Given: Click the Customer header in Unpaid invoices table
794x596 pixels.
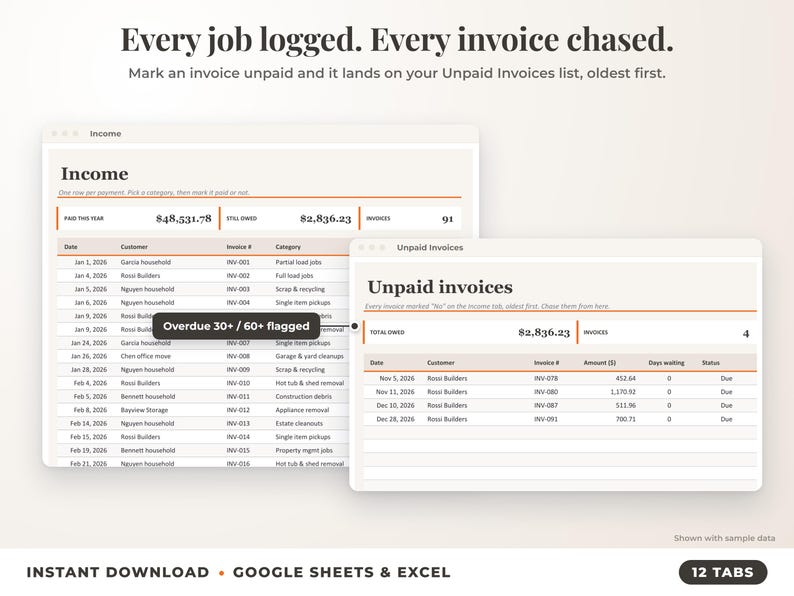Looking at the screenshot, I should pos(441,363).
